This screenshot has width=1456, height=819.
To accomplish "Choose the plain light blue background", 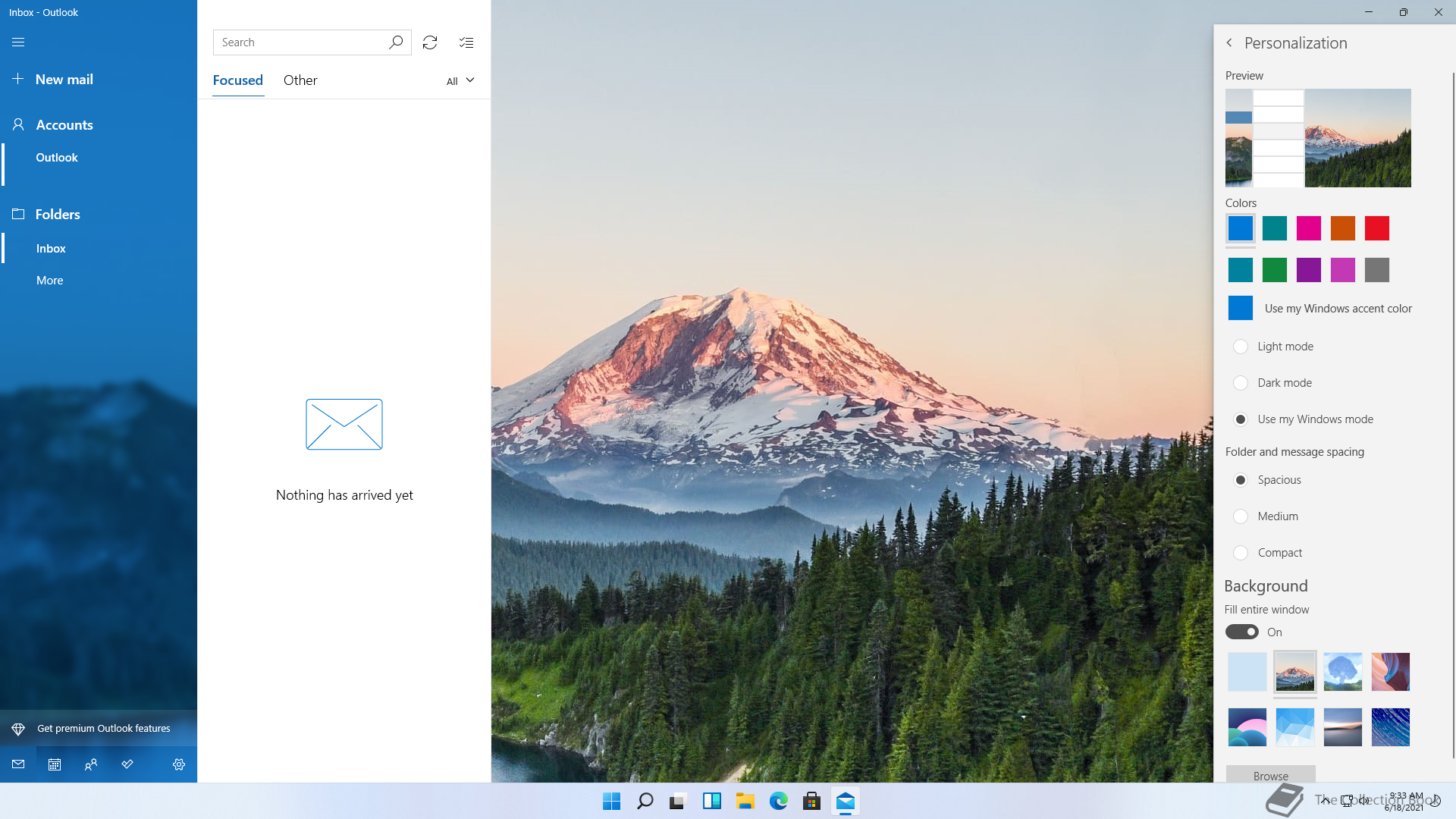I will [1247, 672].
